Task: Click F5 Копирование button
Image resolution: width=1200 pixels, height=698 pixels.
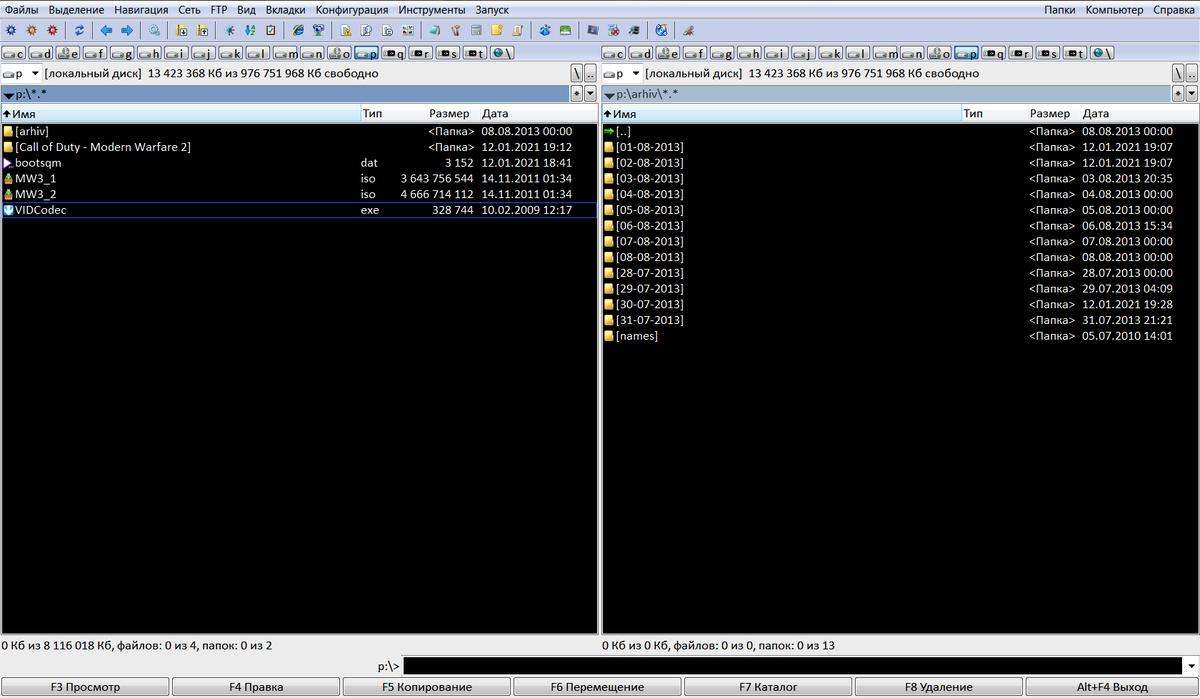Action: [426, 687]
